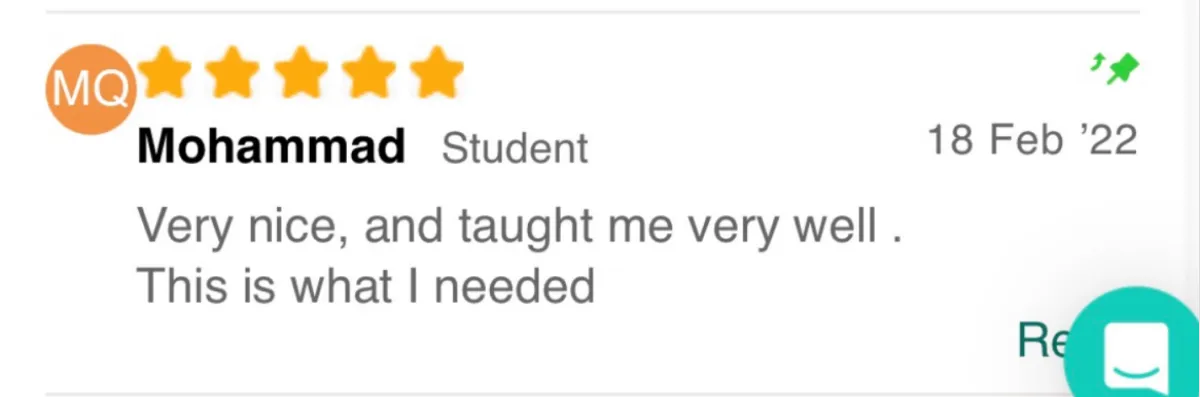Image resolution: width=1200 pixels, height=397 pixels.
Task: Click the 18 Feb '22 review date
Action: pos(1033,142)
